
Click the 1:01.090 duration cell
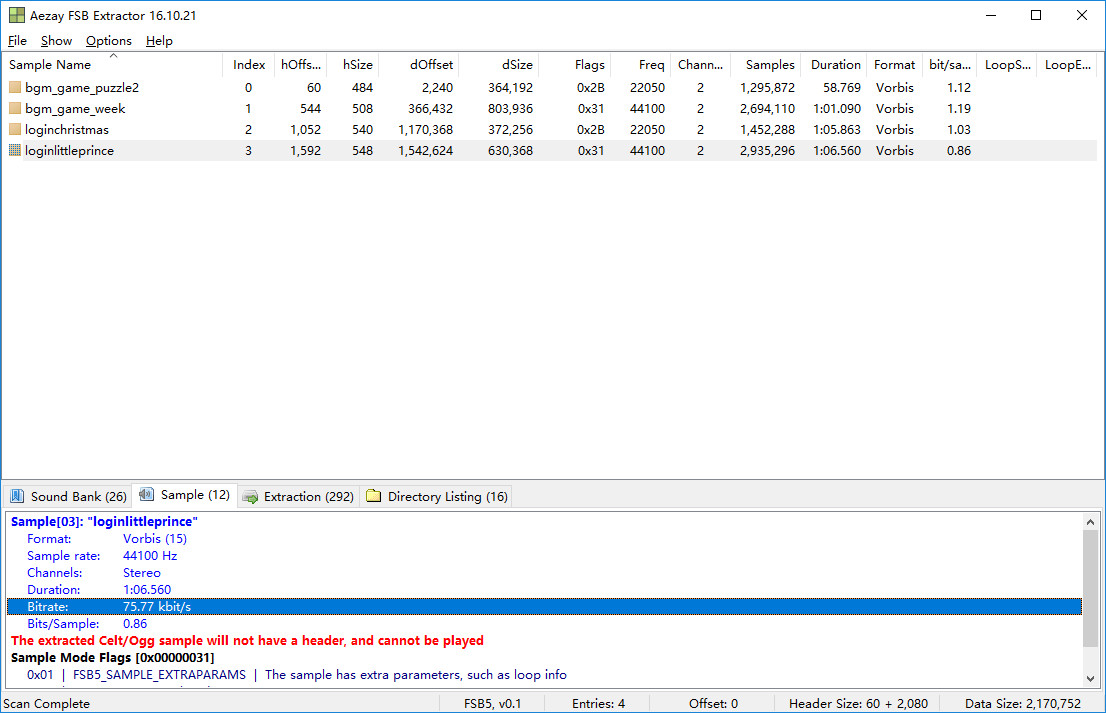click(x=837, y=109)
